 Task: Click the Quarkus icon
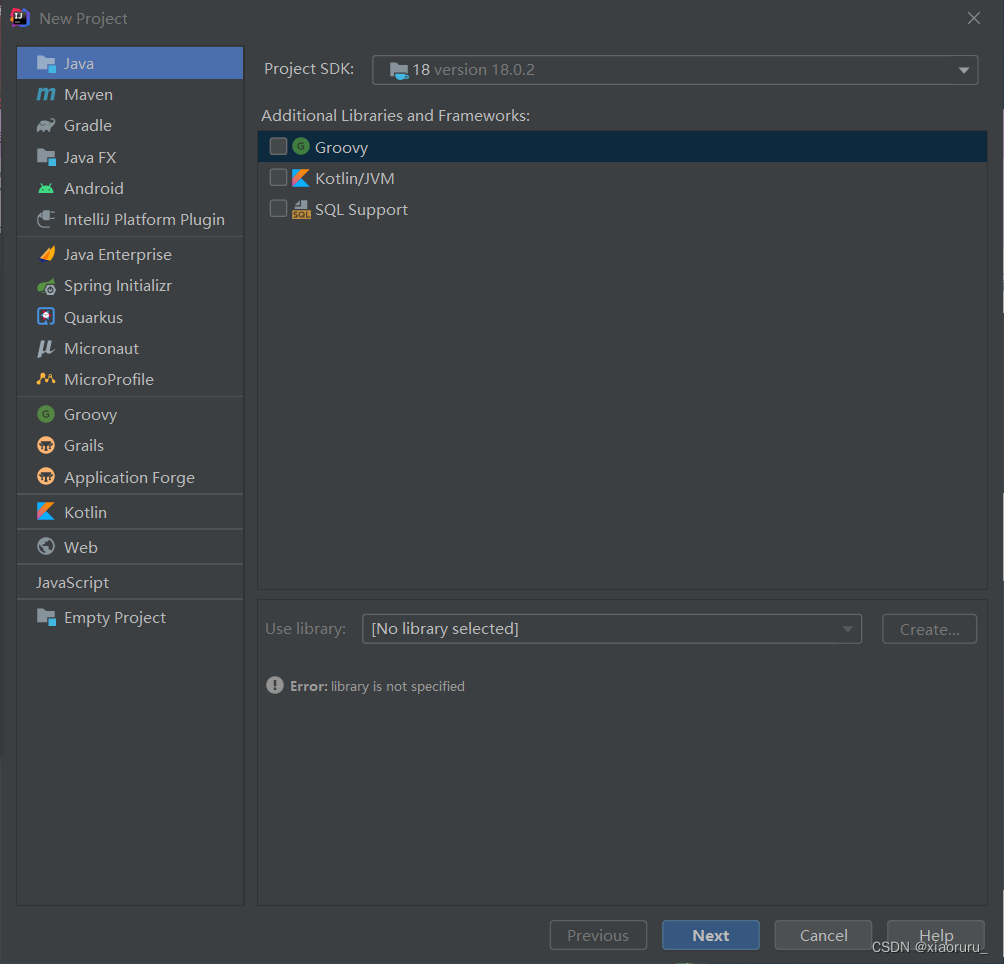46,317
